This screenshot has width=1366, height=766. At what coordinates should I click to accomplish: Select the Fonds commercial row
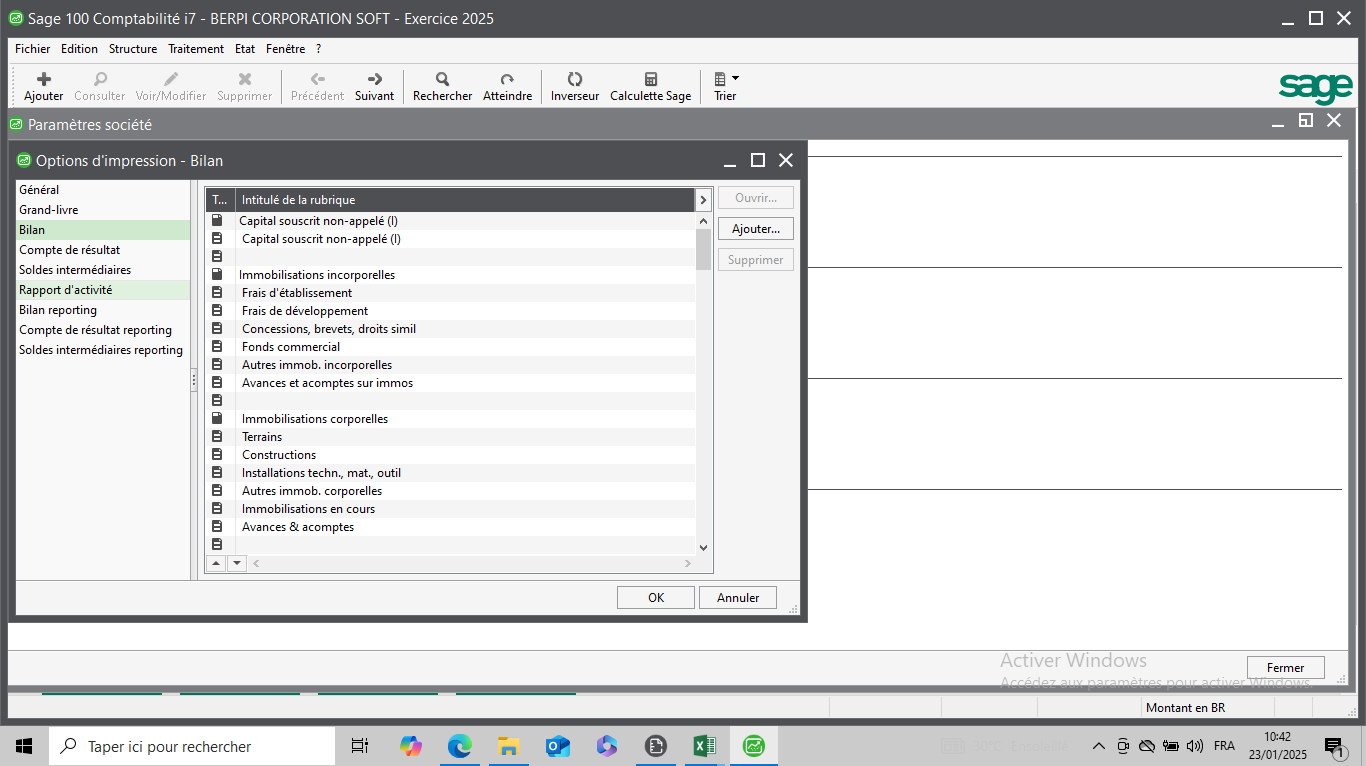click(x=451, y=347)
